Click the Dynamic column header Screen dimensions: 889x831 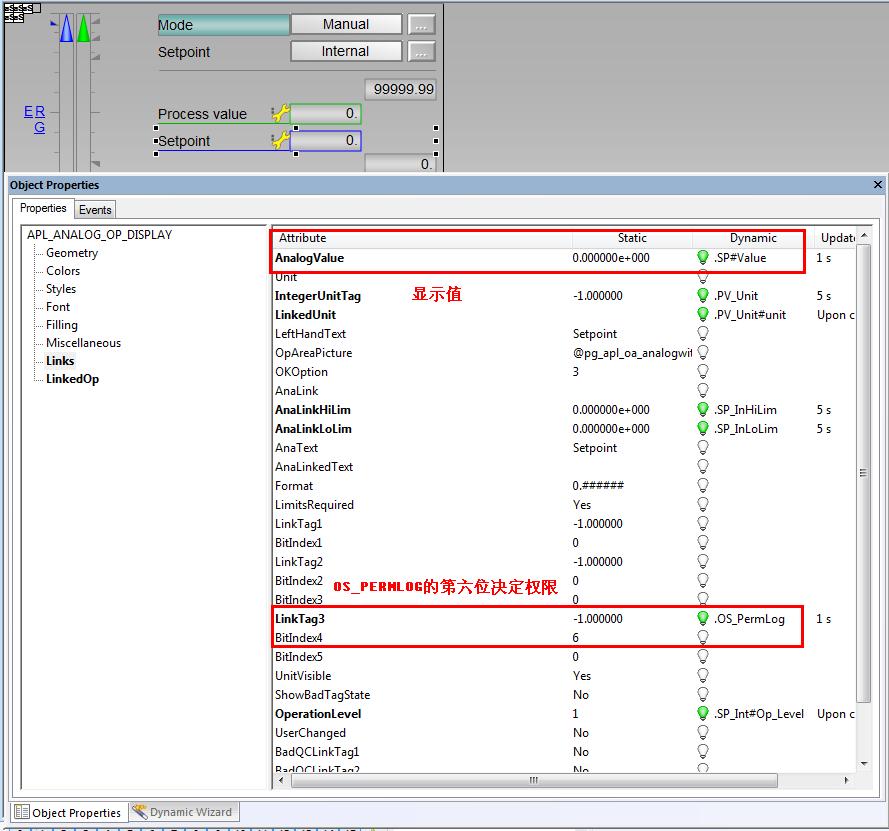click(x=753, y=238)
